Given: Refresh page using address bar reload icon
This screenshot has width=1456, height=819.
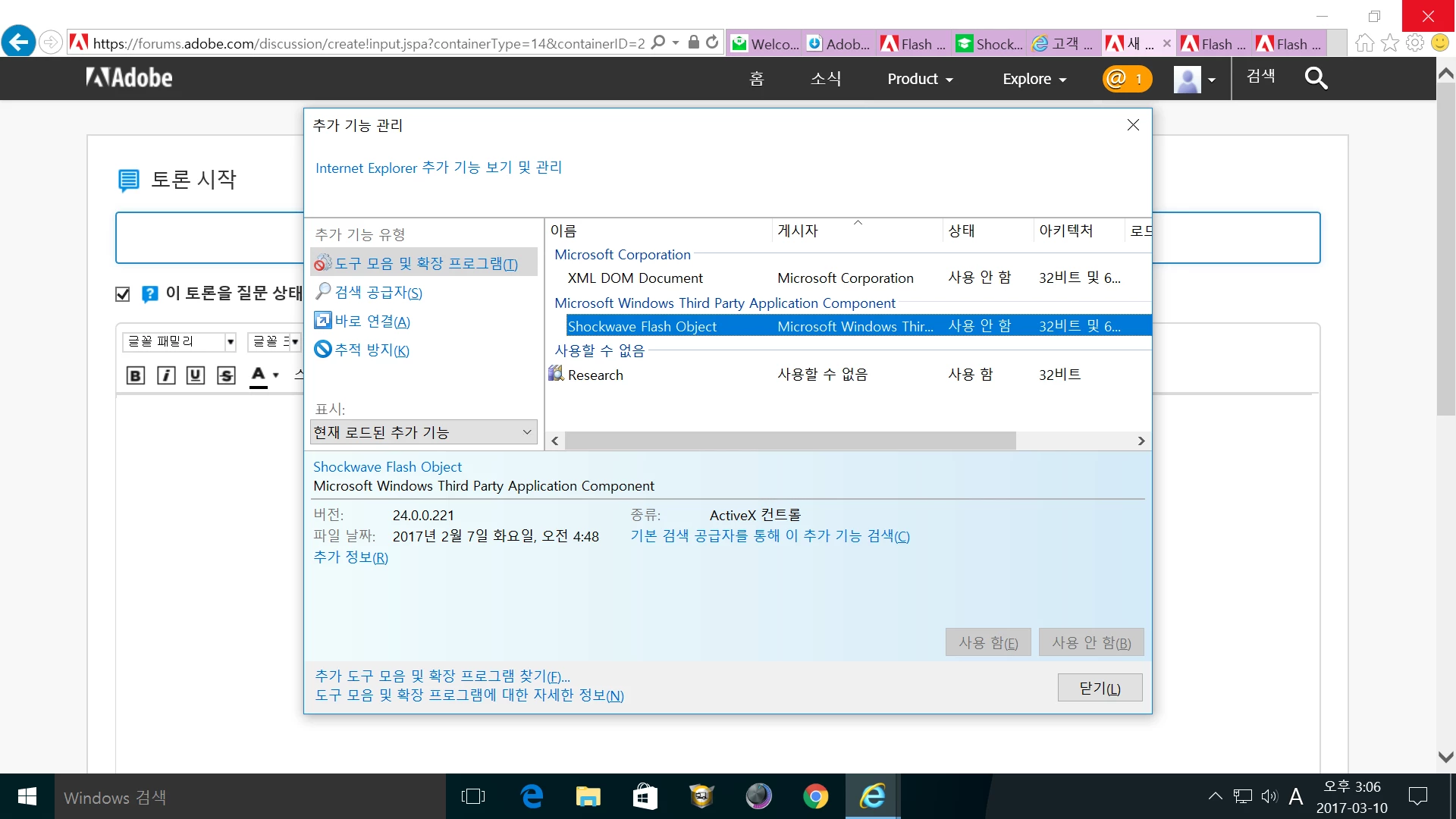Looking at the screenshot, I should 712,42.
